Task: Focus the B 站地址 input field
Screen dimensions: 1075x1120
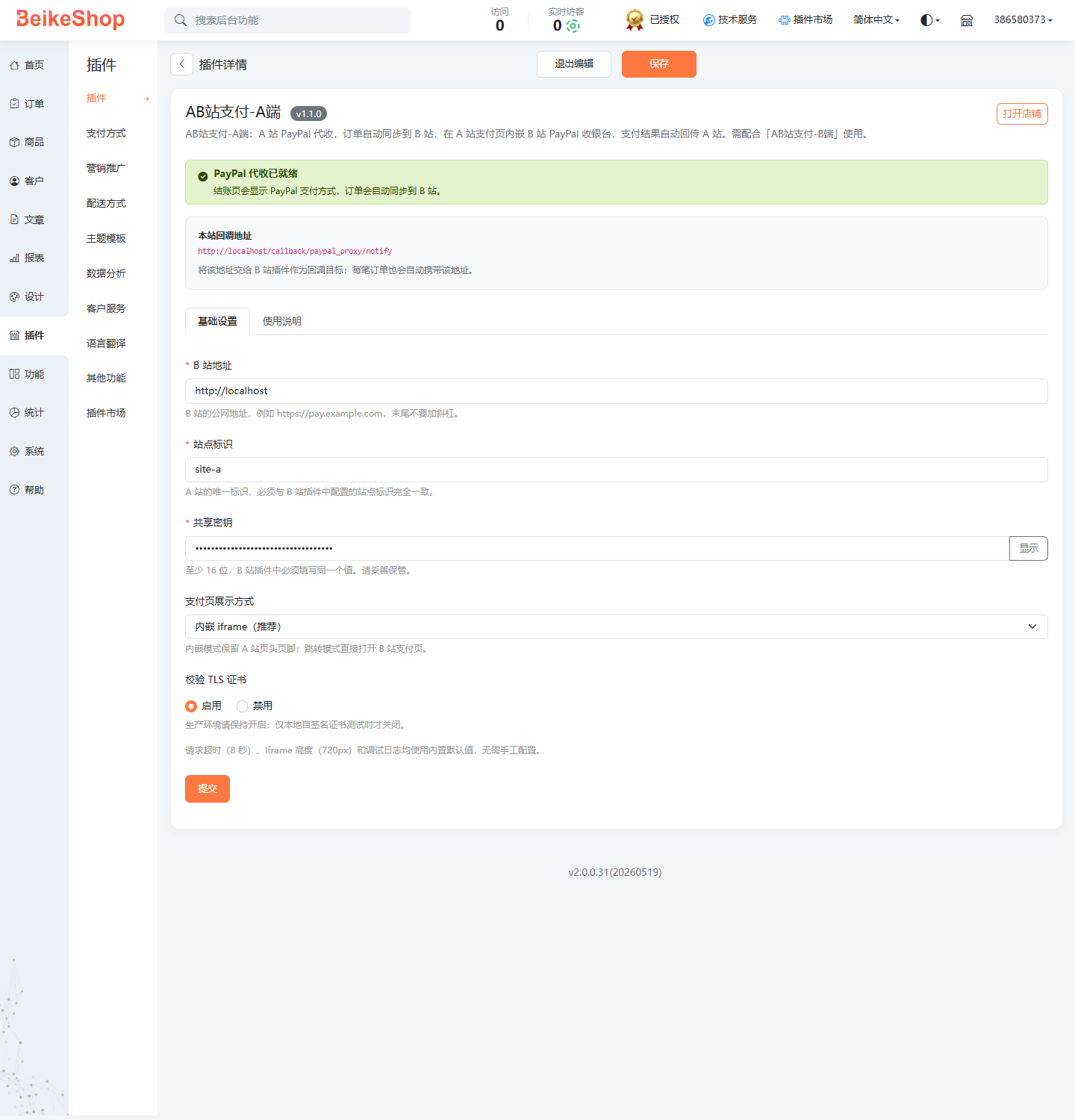Action: coord(617,391)
